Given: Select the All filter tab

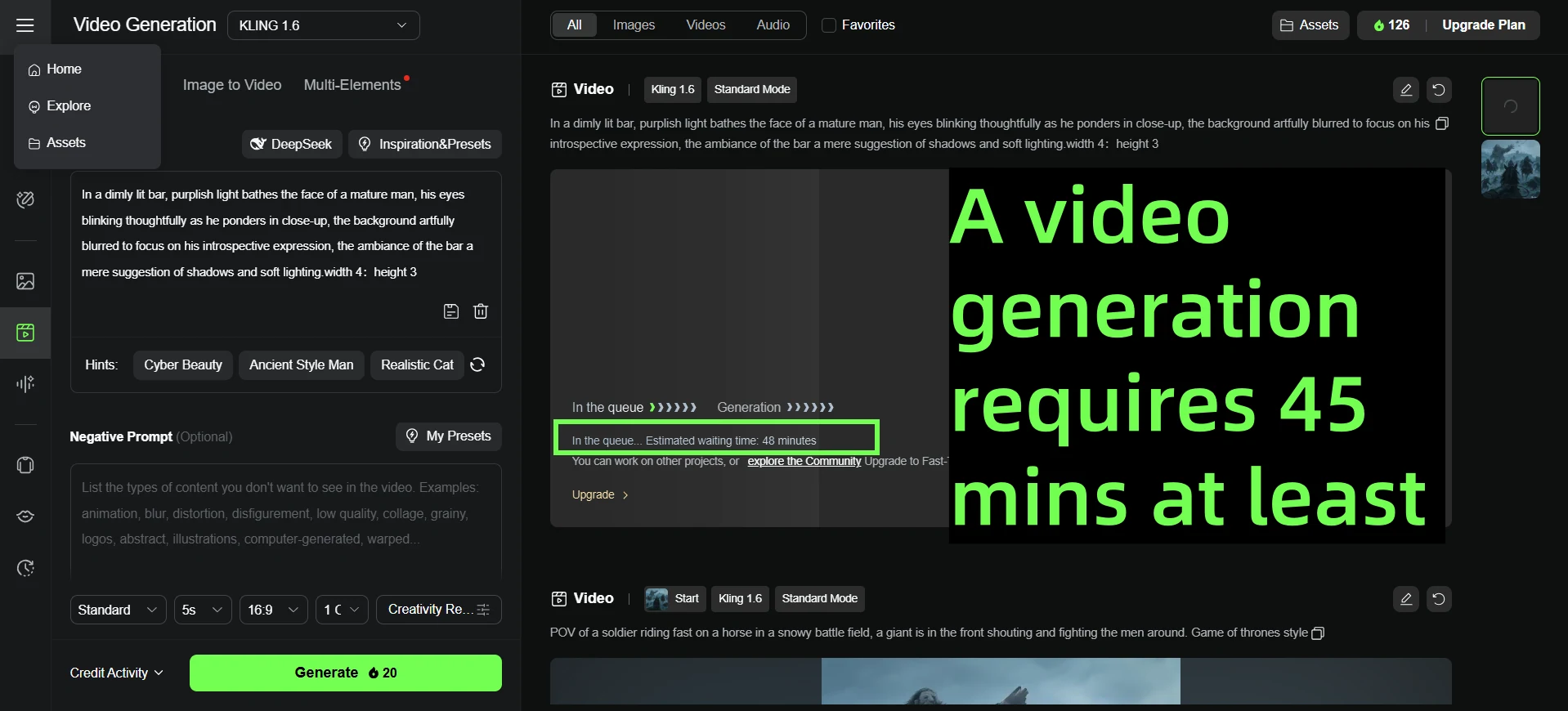Looking at the screenshot, I should click(x=575, y=25).
